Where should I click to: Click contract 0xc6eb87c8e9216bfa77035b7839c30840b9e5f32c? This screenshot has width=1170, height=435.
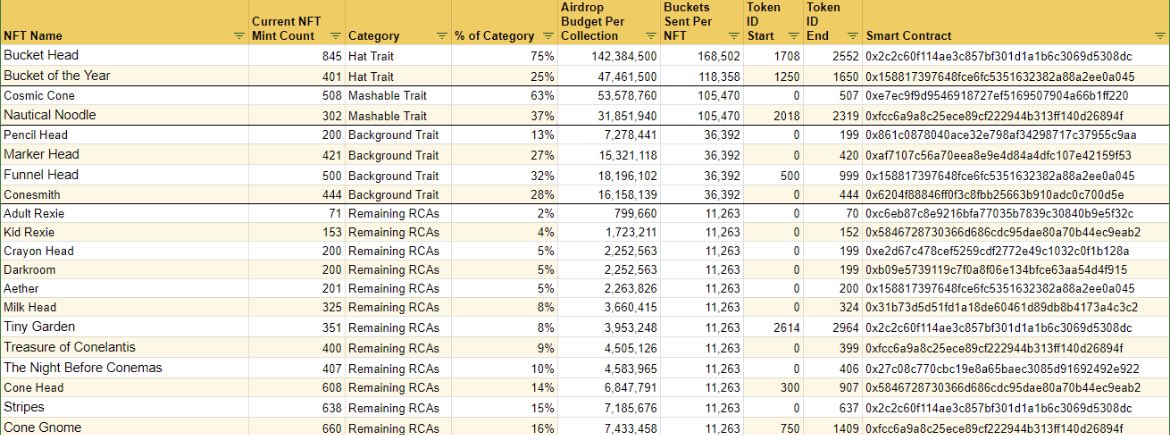click(1000, 213)
